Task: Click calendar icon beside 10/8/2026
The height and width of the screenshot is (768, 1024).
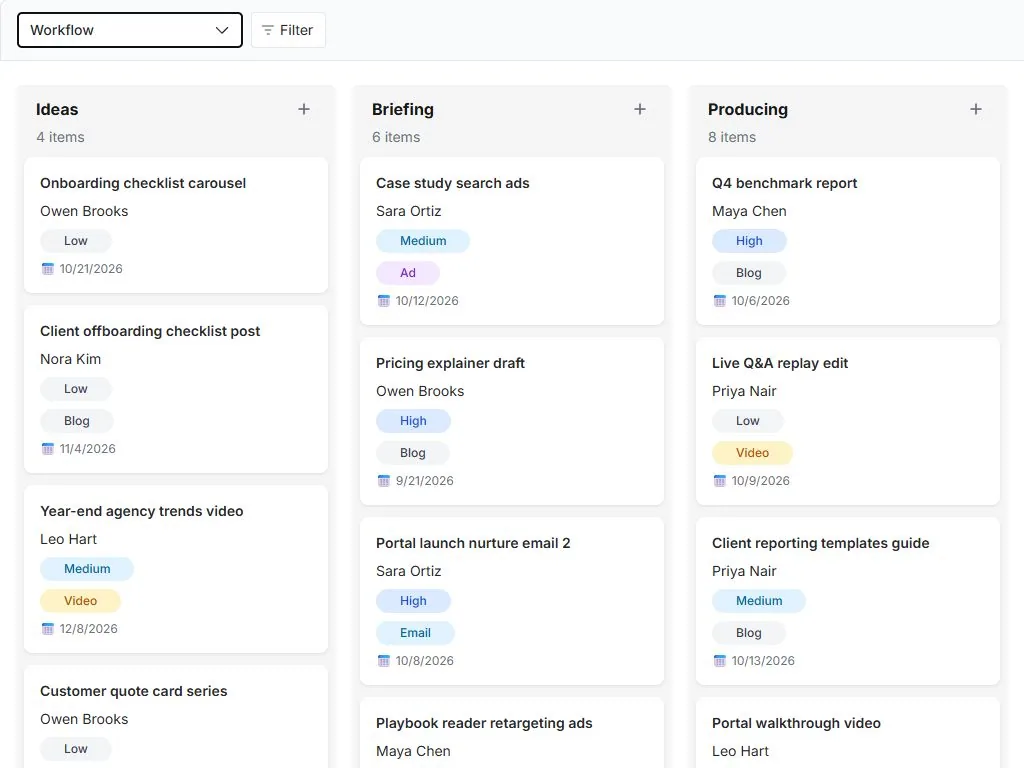Action: click(x=384, y=661)
